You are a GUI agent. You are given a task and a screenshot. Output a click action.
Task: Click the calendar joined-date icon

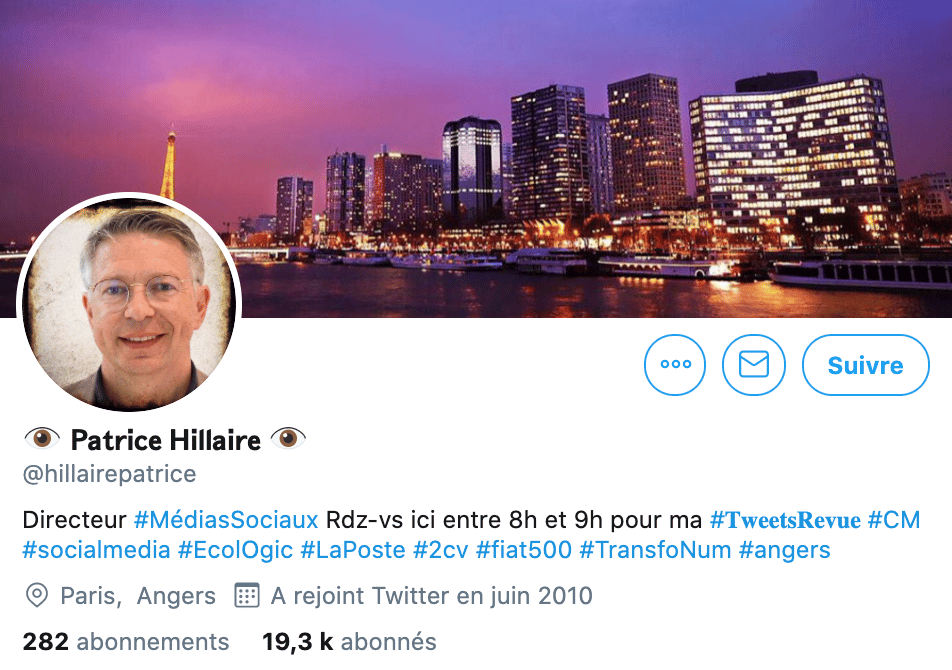[x=246, y=595]
